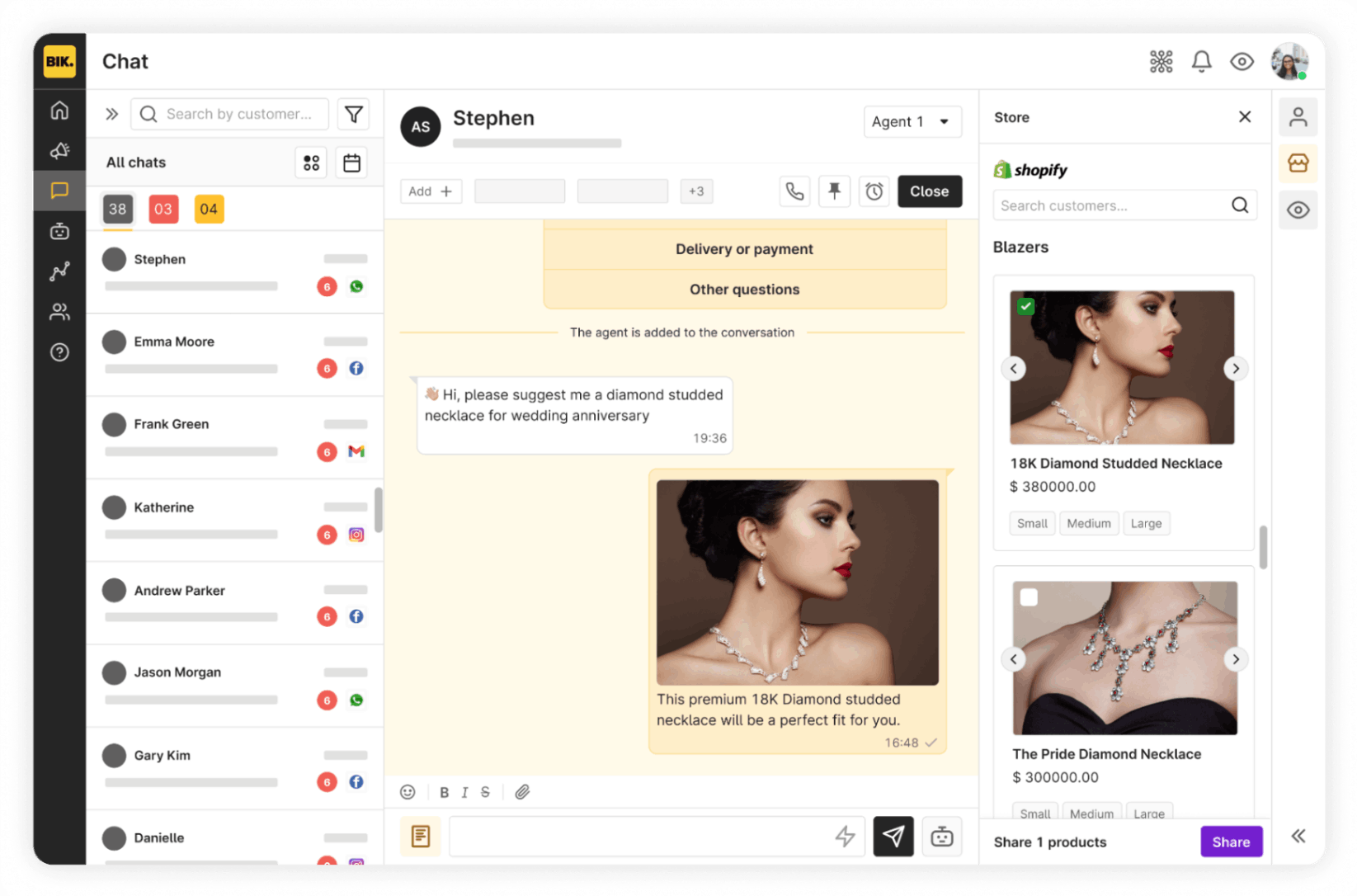
Task: Click the send message paper plane button
Action: point(893,836)
